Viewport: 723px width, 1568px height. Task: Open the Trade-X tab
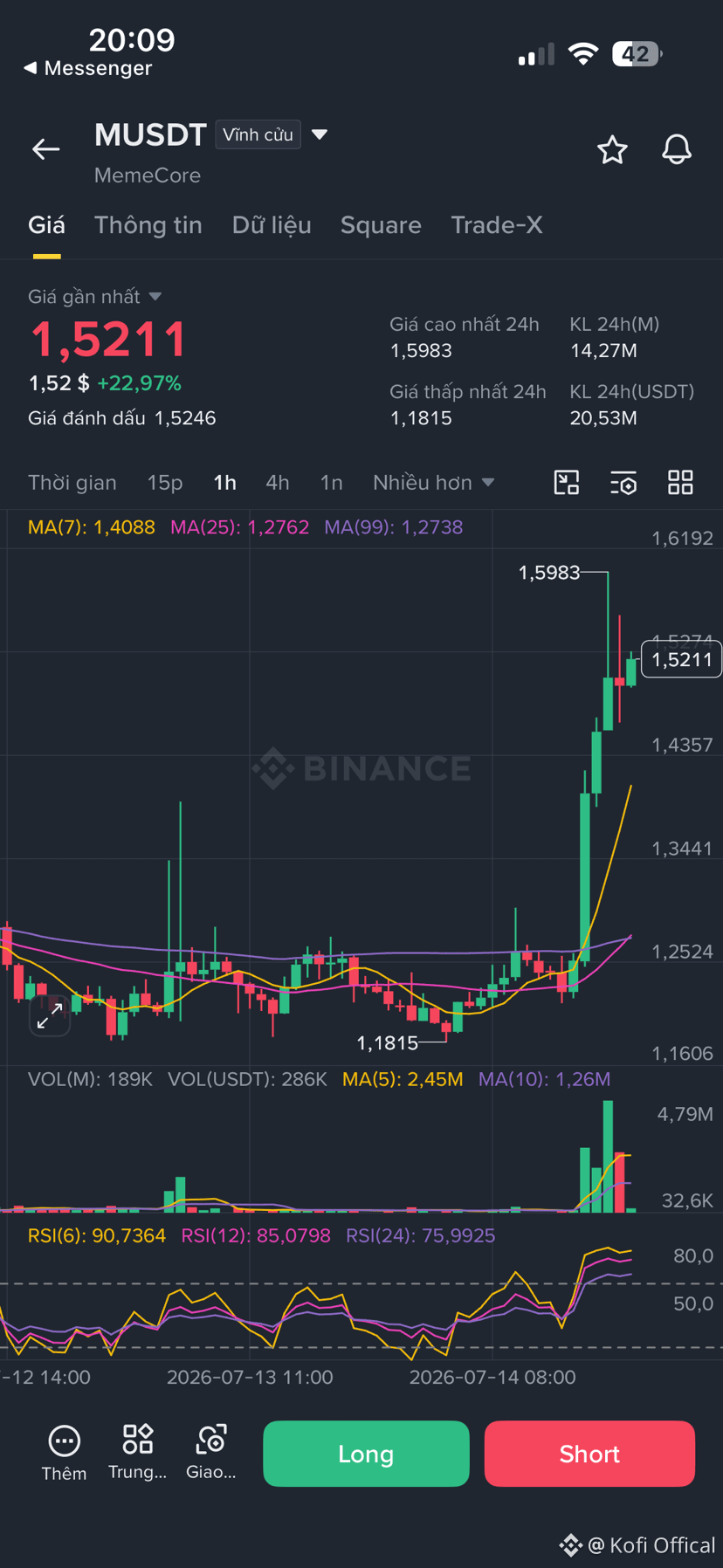click(x=497, y=225)
